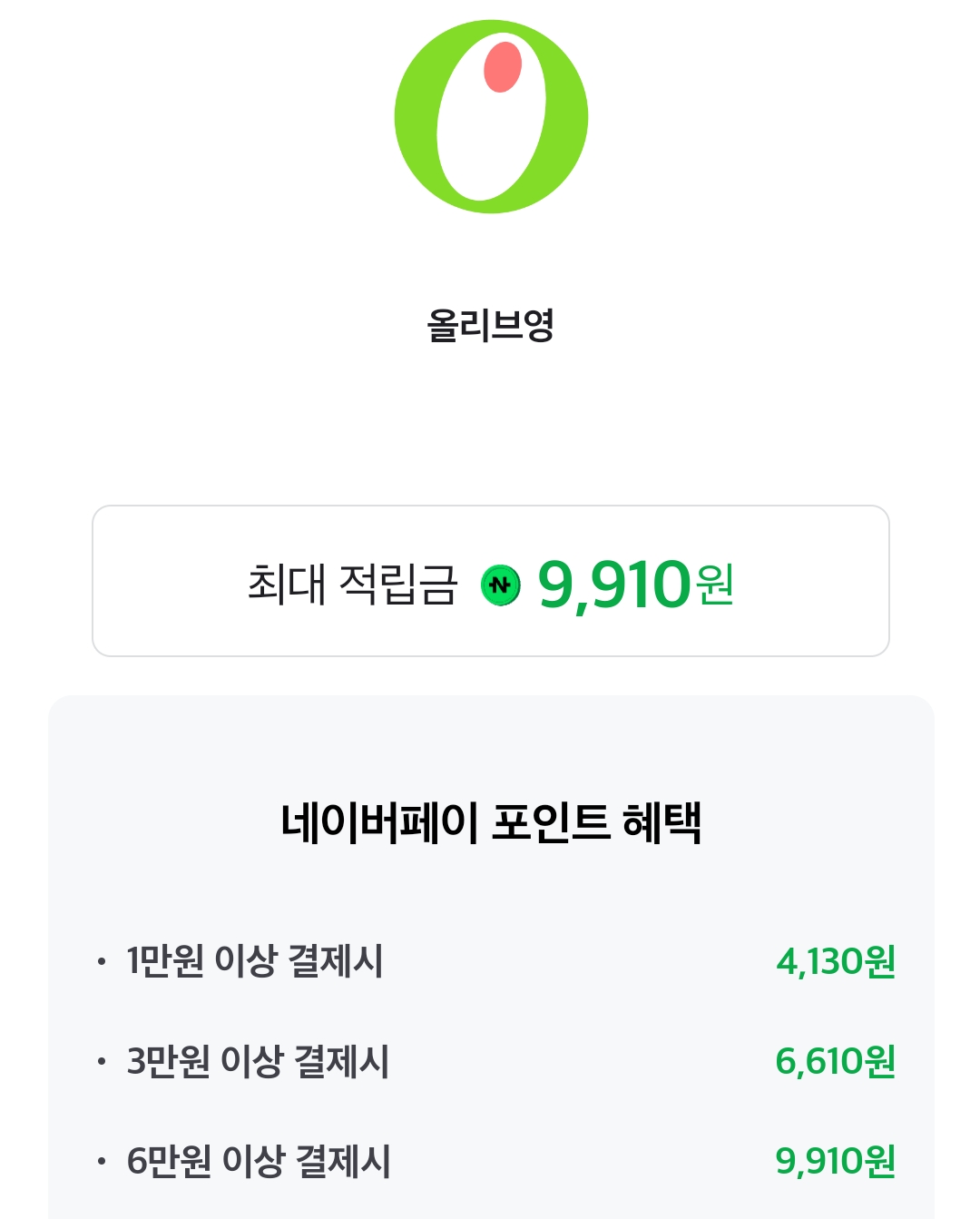Viewport: 980px width, 1219px height.
Task: Tap the green Naver Pay coin icon
Action: click(501, 585)
